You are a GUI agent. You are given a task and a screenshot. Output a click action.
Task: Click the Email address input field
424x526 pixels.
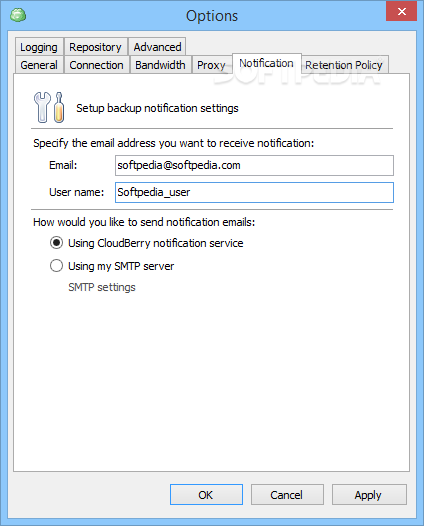pyautogui.click(x=254, y=165)
